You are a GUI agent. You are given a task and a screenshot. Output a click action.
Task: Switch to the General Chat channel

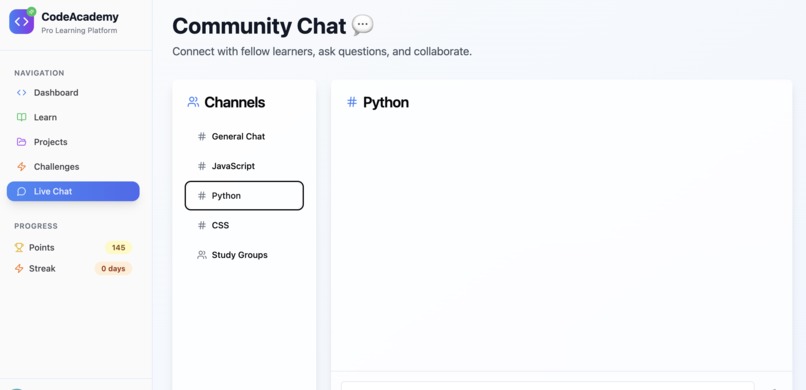(x=244, y=137)
